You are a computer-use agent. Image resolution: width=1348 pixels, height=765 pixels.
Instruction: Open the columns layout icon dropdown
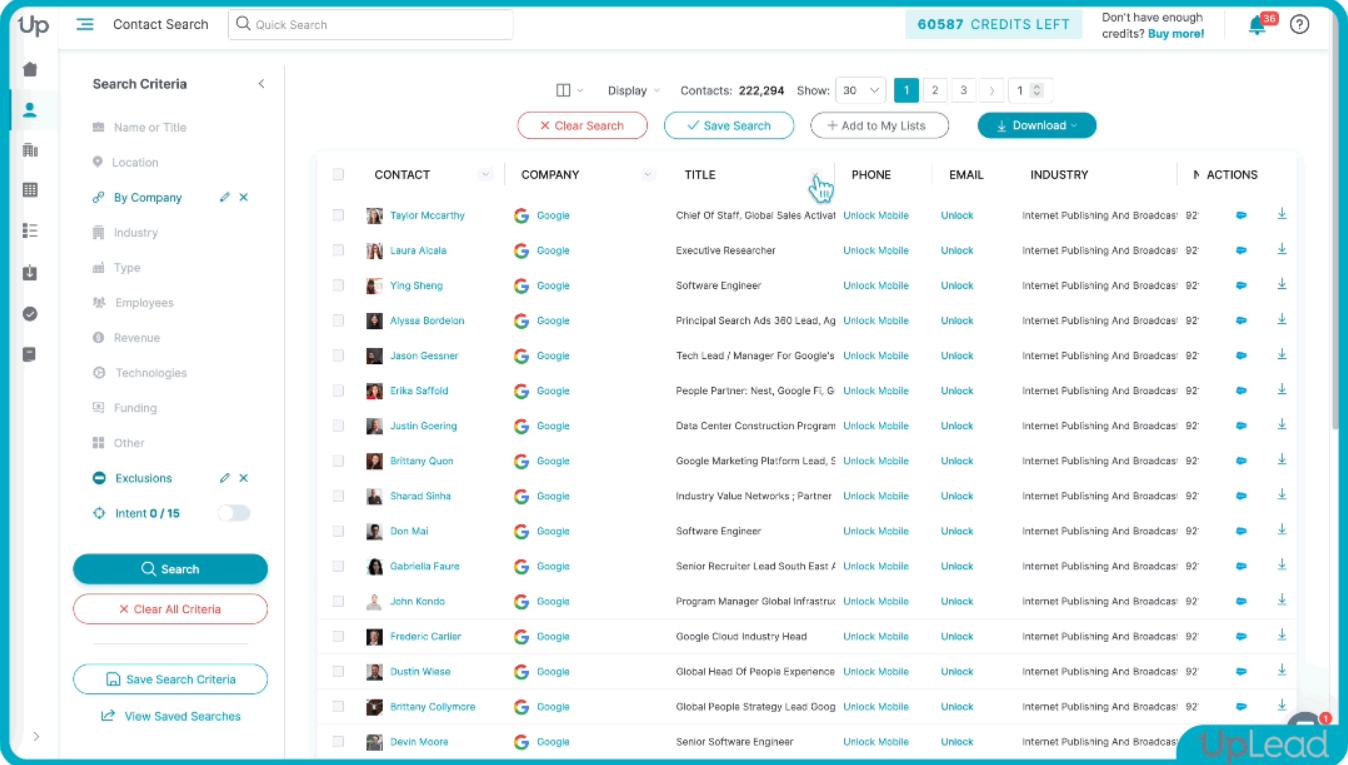[x=569, y=90]
